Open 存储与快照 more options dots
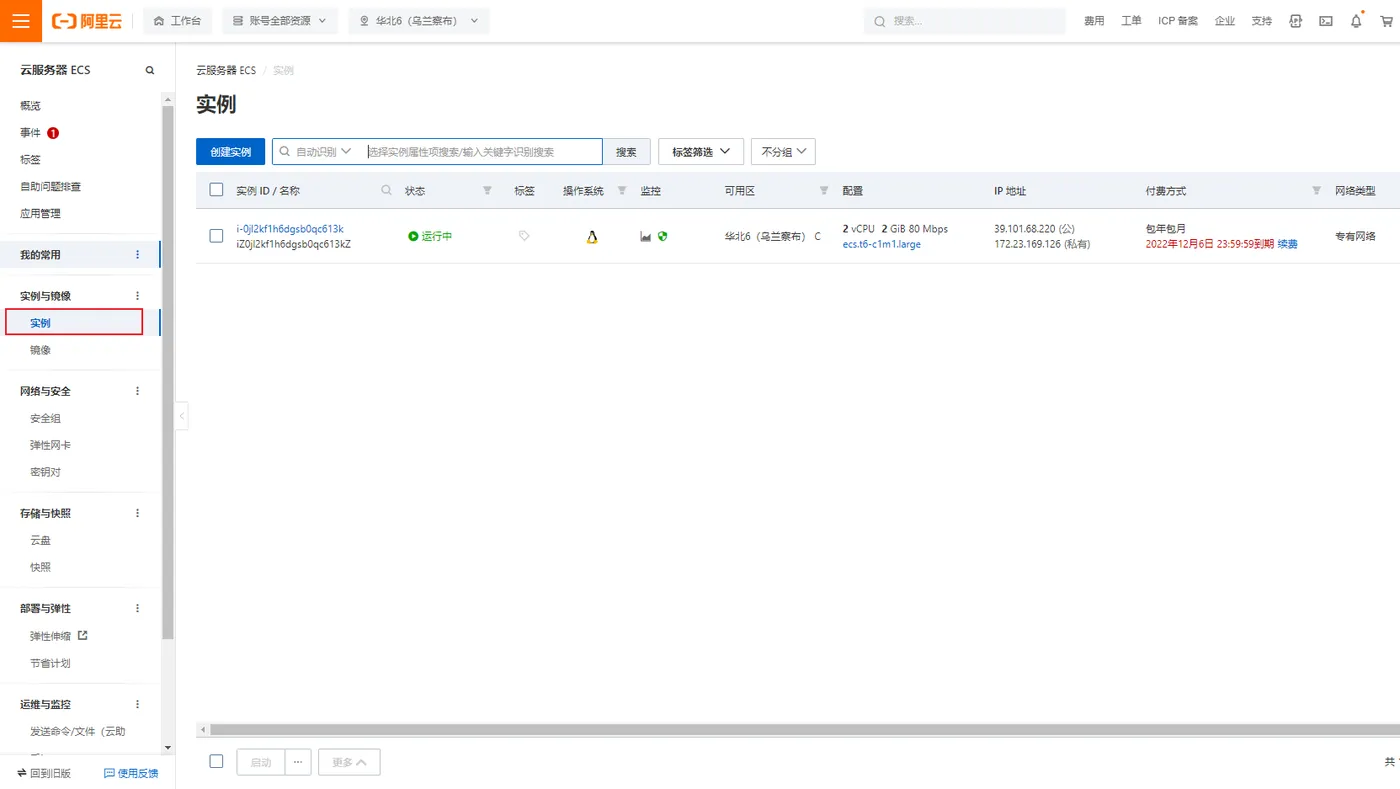This screenshot has width=1400, height=789. [138, 513]
